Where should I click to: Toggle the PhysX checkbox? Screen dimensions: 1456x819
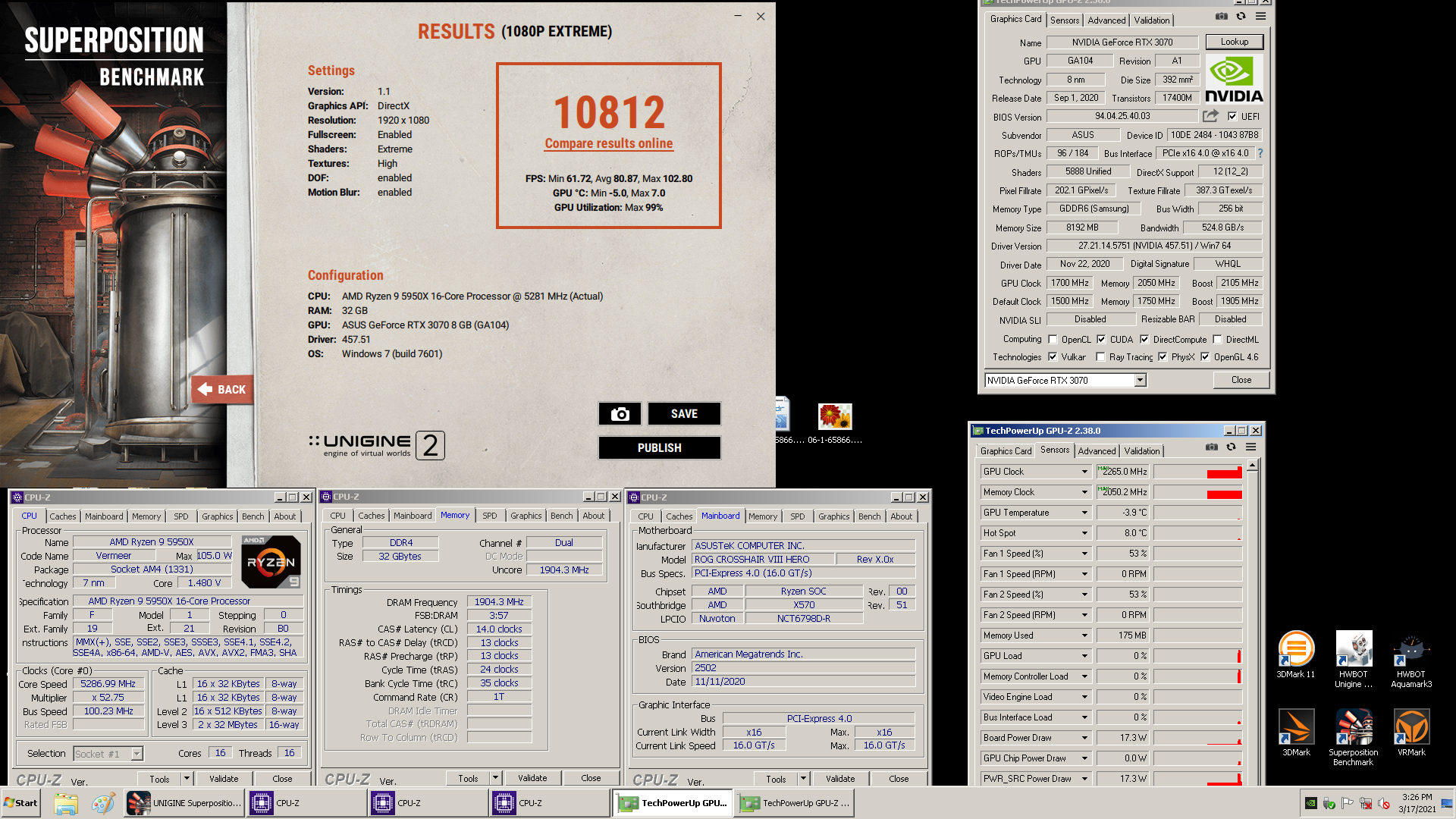[1163, 356]
